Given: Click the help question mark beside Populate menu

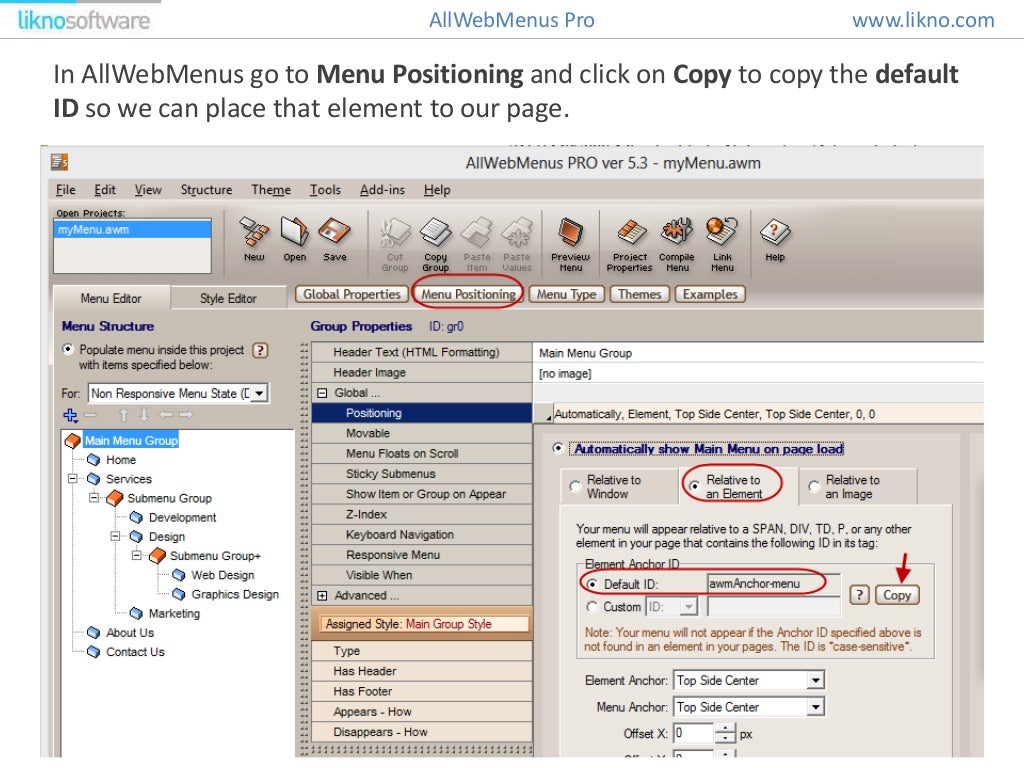Looking at the screenshot, I should pyautogui.click(x=260, y=350).
